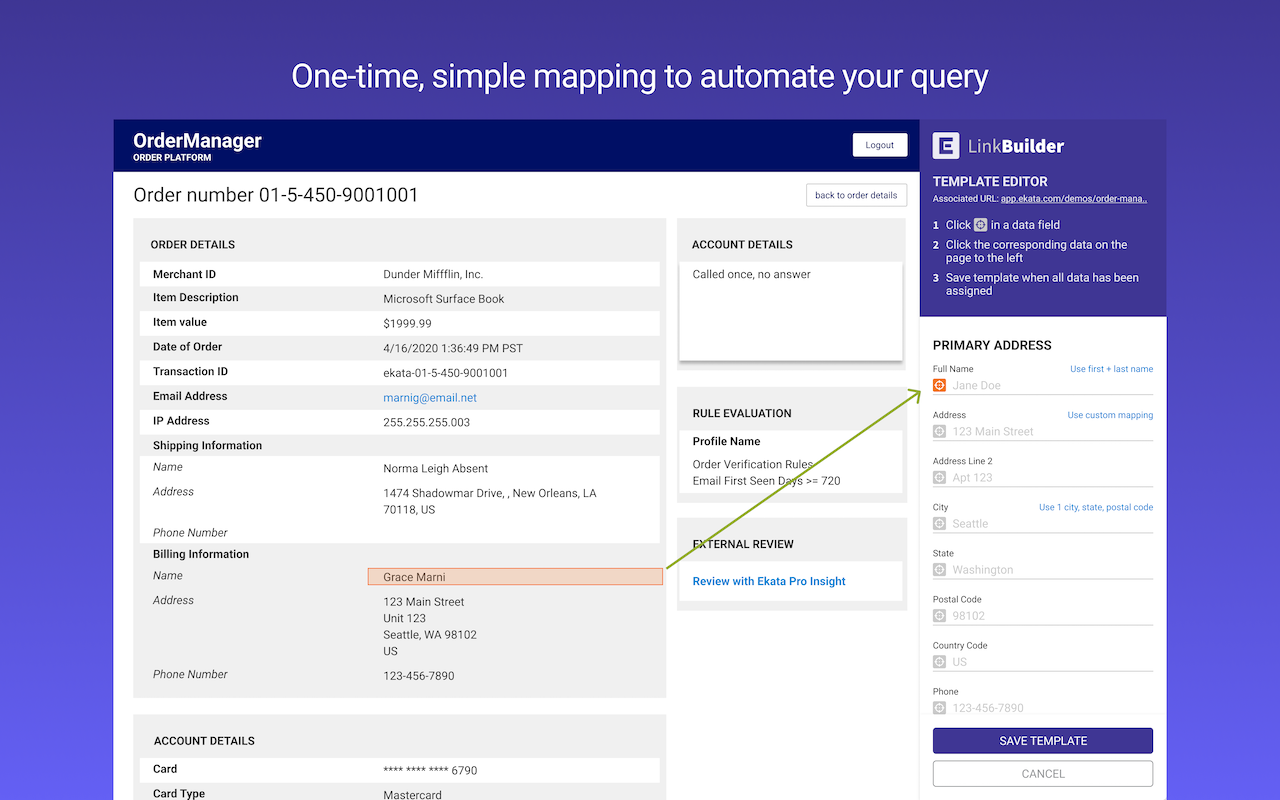The width and height of the screenshot is (1280, 800).
Task: Choose Use custom mapping for Address
Action: click(1109, 415)
